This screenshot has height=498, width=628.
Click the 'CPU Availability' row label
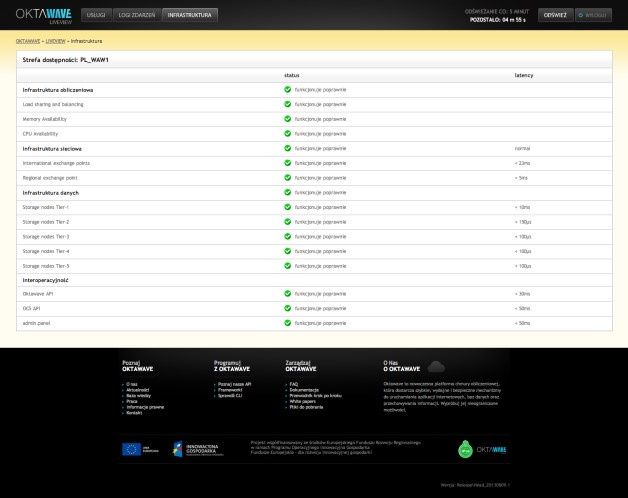(x=40, y=134)
